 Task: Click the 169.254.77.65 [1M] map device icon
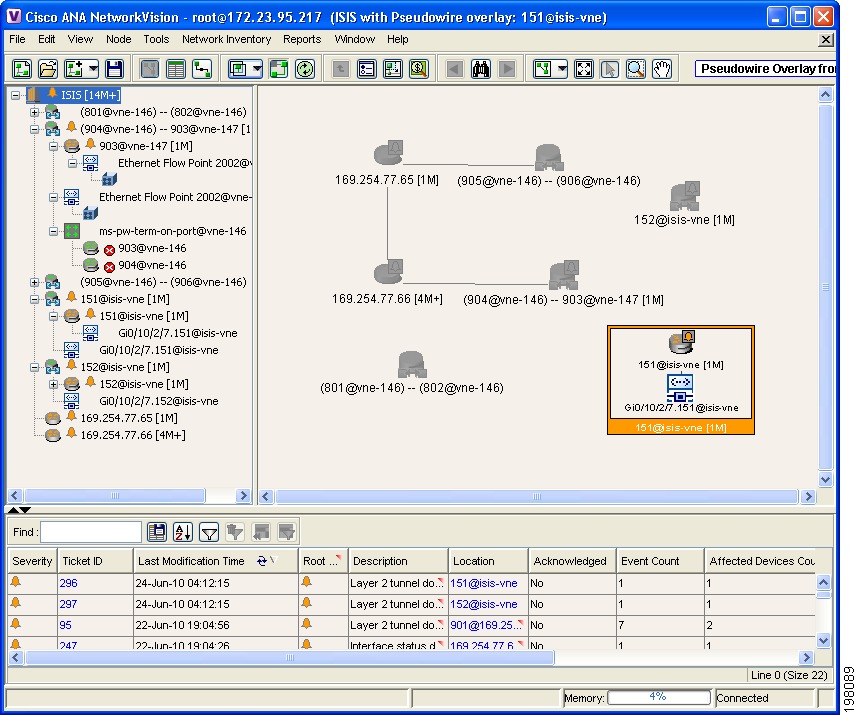tap(389, 153)
